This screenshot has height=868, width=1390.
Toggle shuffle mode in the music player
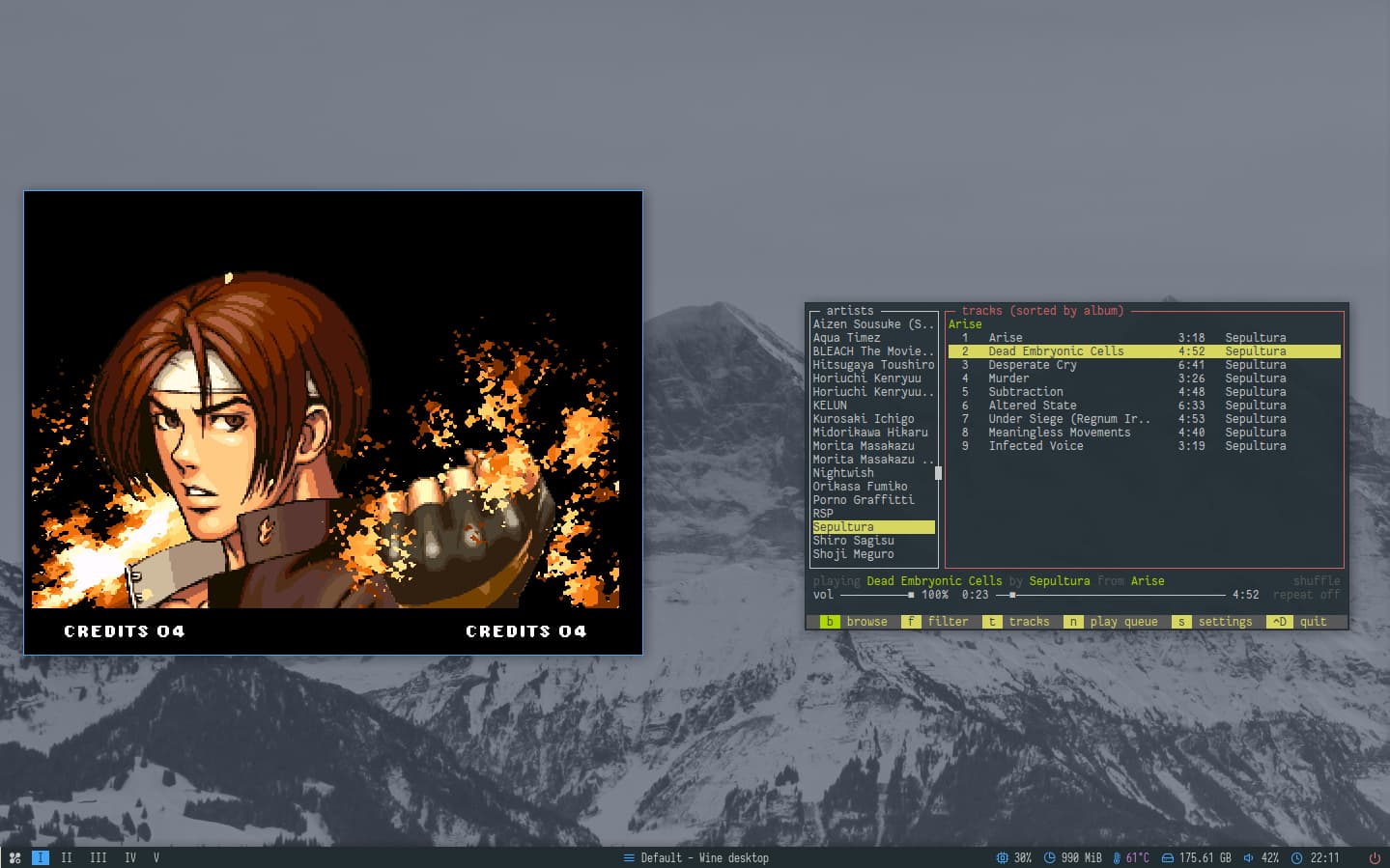pos(1317,581)
